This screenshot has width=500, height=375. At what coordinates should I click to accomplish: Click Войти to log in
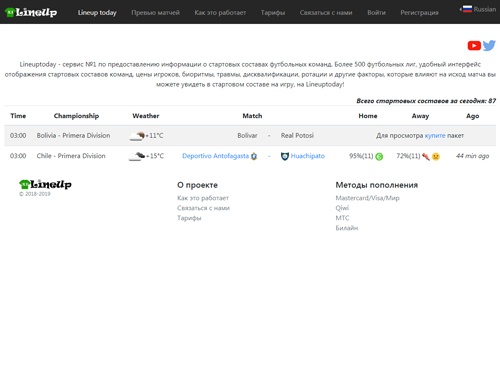[376, 13]
